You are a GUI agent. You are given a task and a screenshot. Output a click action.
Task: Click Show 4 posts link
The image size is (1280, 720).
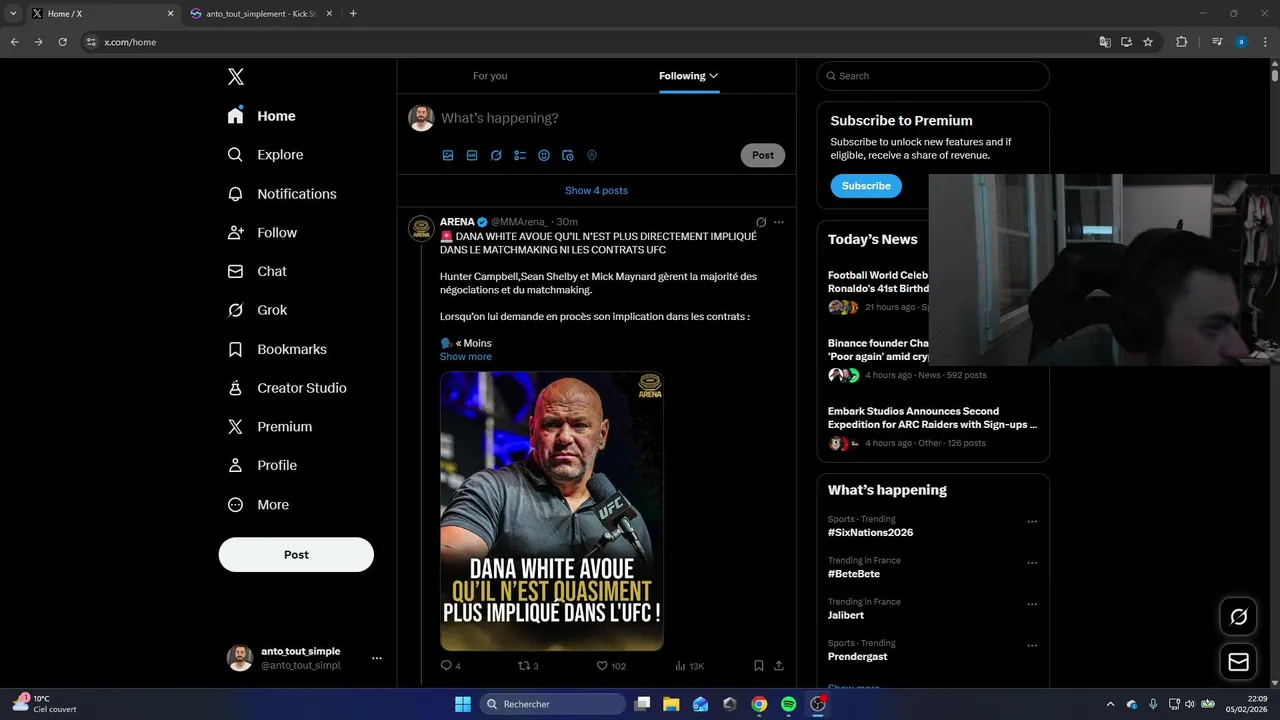[596, 190]
